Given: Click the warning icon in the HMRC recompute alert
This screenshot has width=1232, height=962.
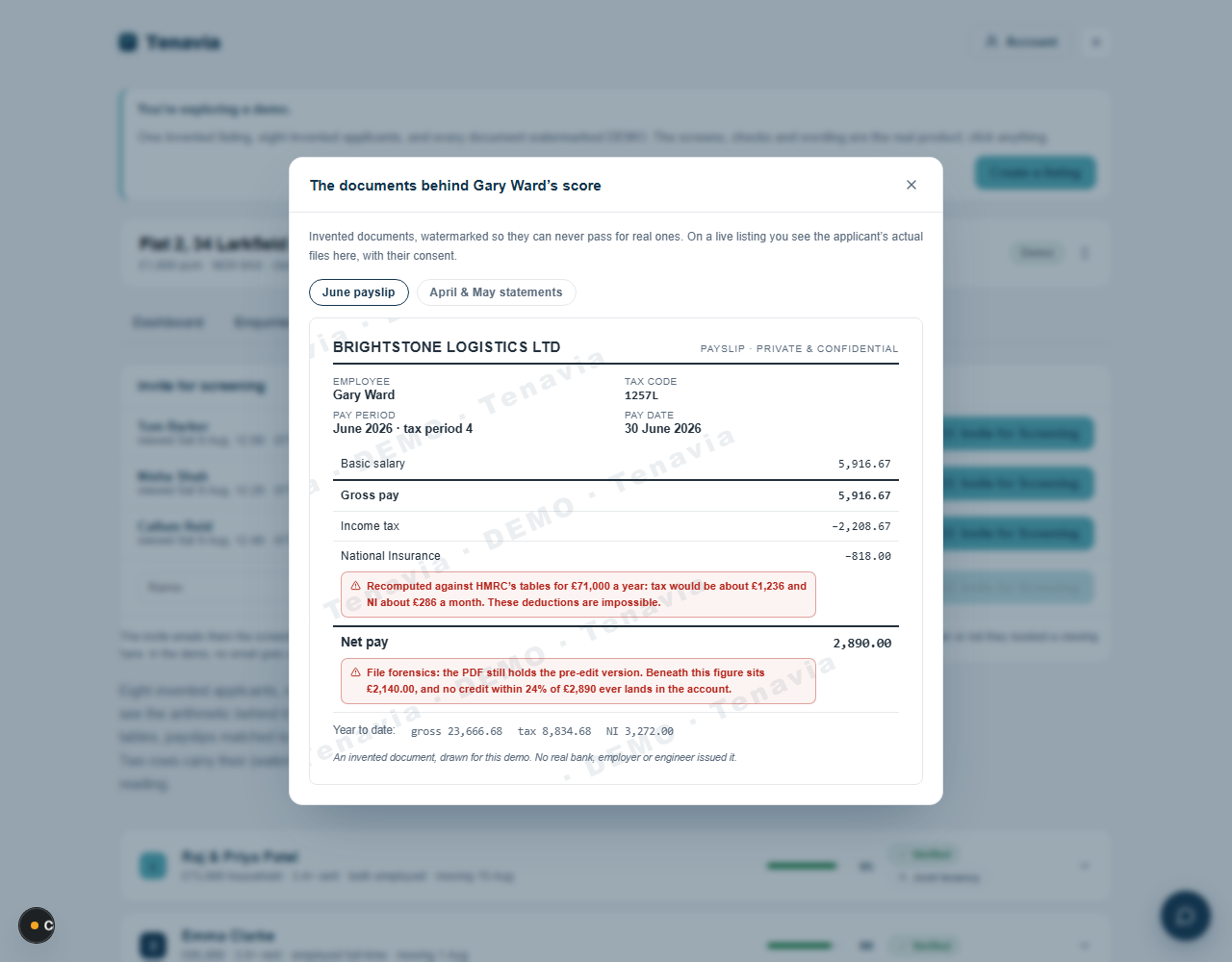Looking at the screenshot, I should [x=355, y=586].
